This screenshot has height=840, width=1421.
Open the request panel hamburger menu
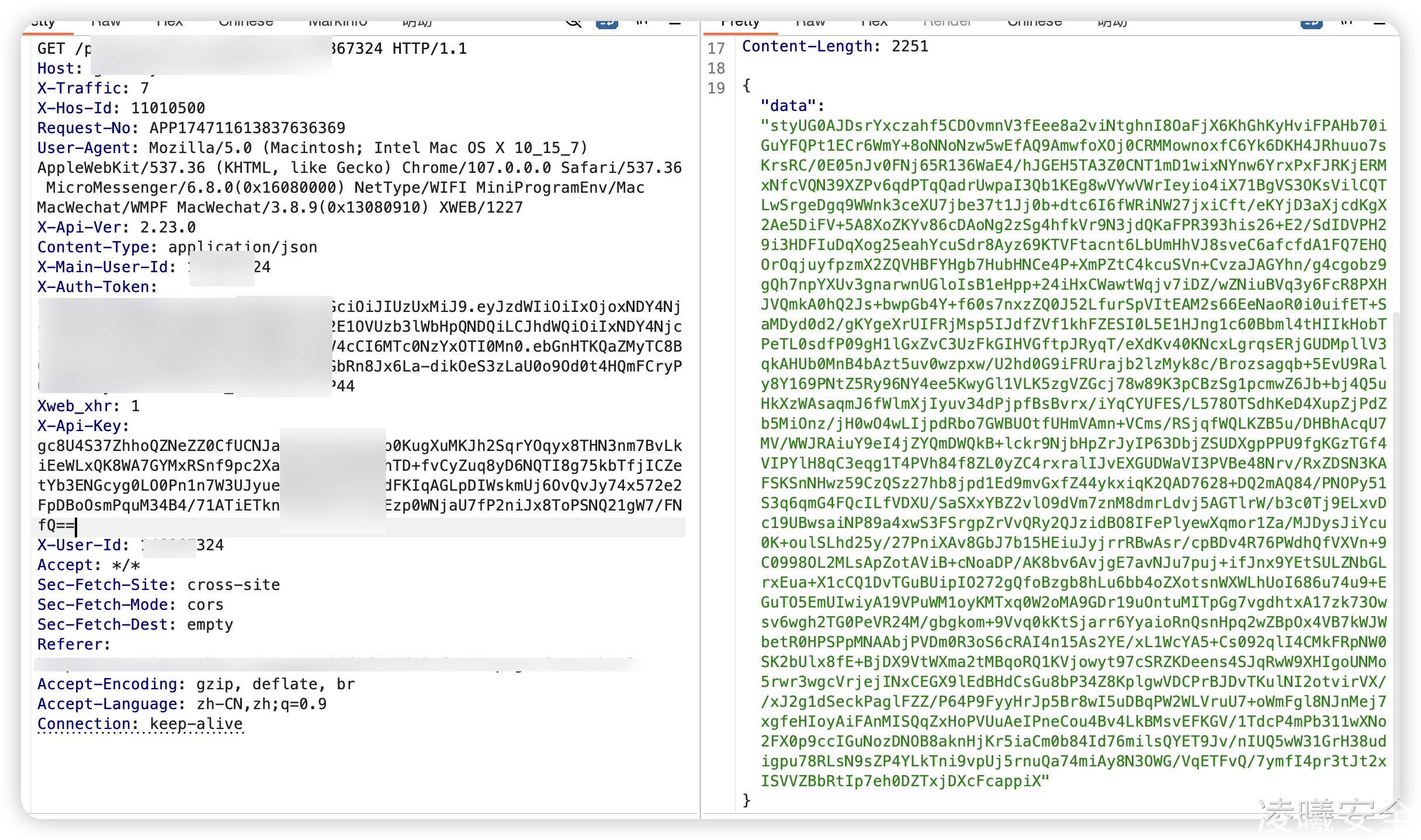(x=675, y=23)
